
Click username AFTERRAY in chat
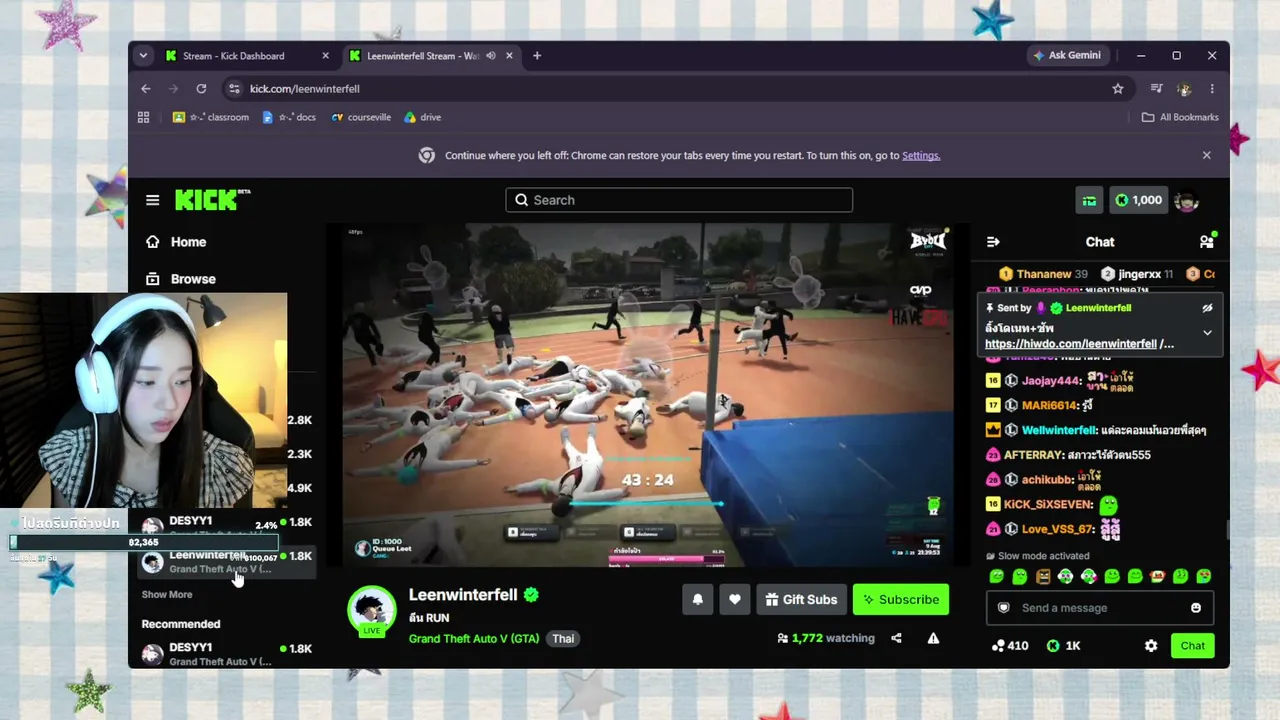click(x=1033, y=455)
